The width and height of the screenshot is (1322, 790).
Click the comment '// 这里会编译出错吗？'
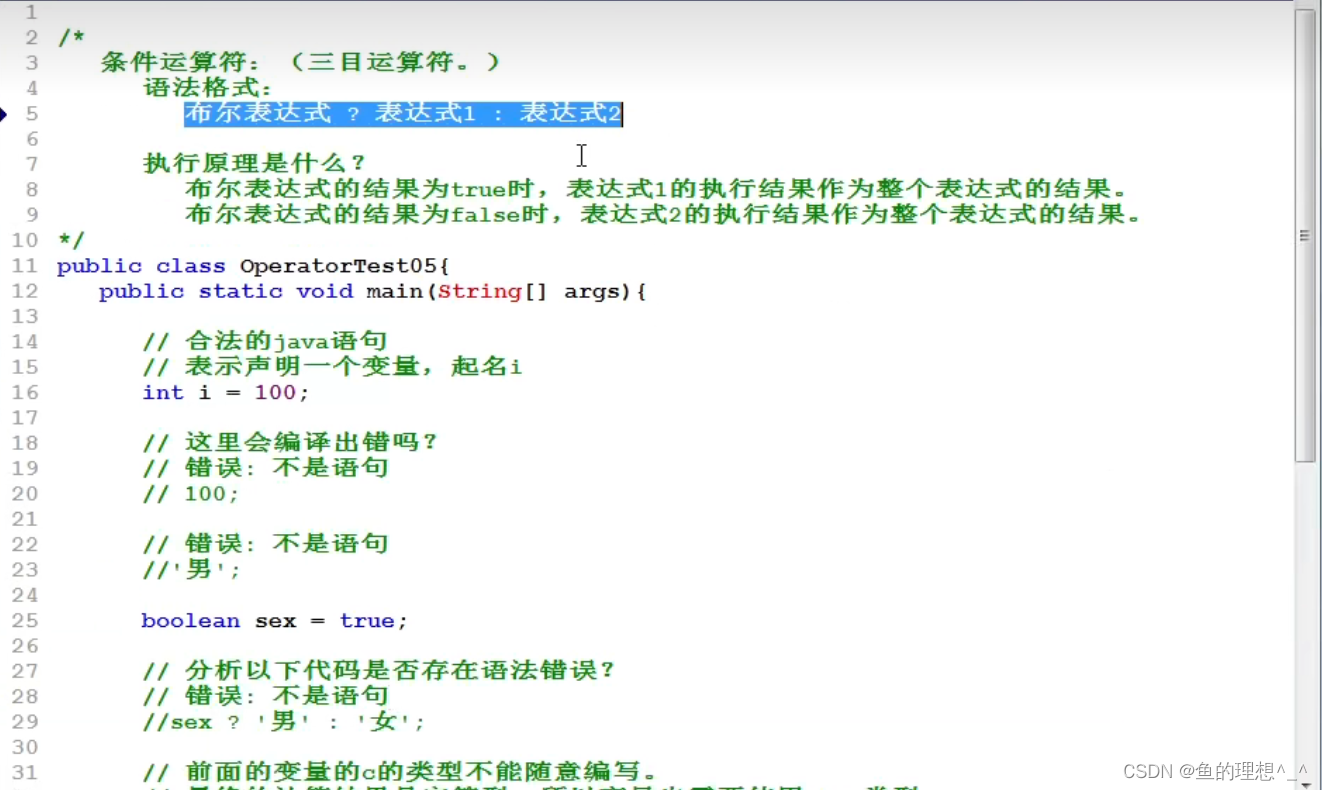coord(291,442)
